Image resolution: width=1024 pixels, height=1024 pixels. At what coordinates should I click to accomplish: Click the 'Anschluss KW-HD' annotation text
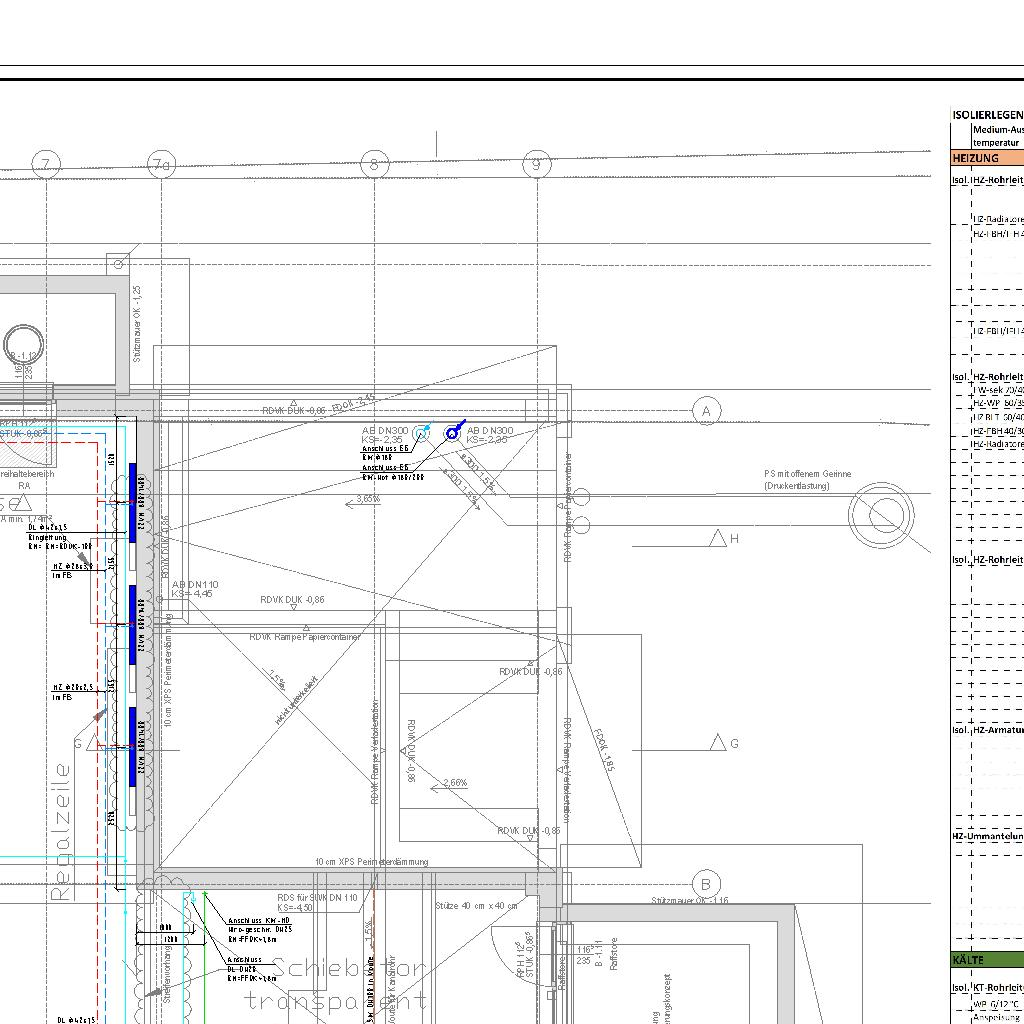click(x=259, y=920)
